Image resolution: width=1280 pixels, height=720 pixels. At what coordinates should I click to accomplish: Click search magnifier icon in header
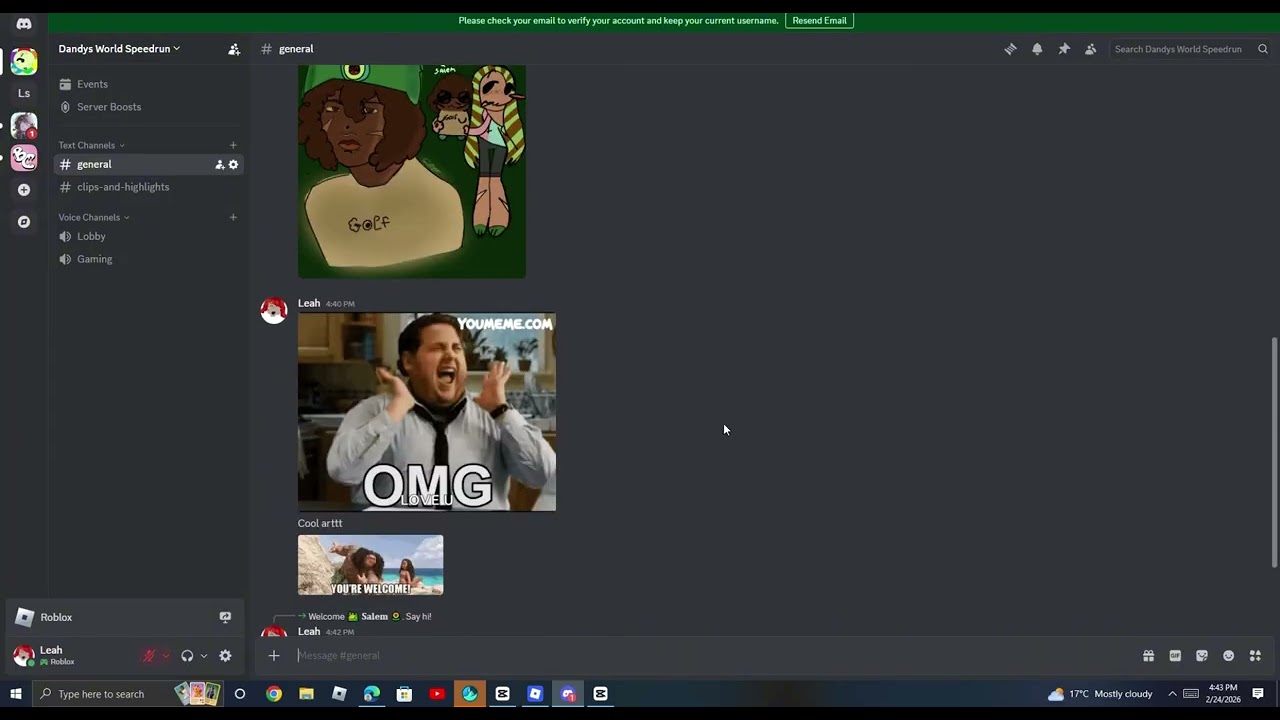point(1262,49)
